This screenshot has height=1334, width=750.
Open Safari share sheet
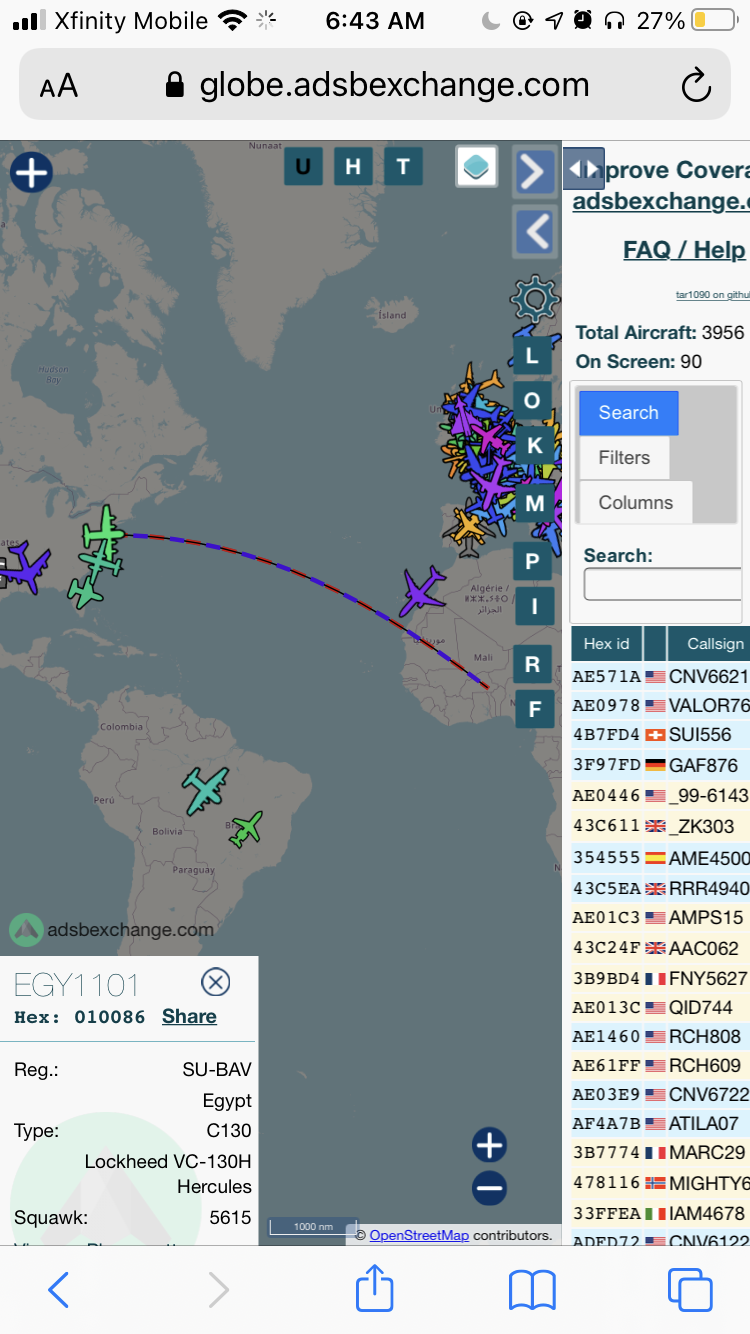pyautogui.click(x=375, y=1288)
